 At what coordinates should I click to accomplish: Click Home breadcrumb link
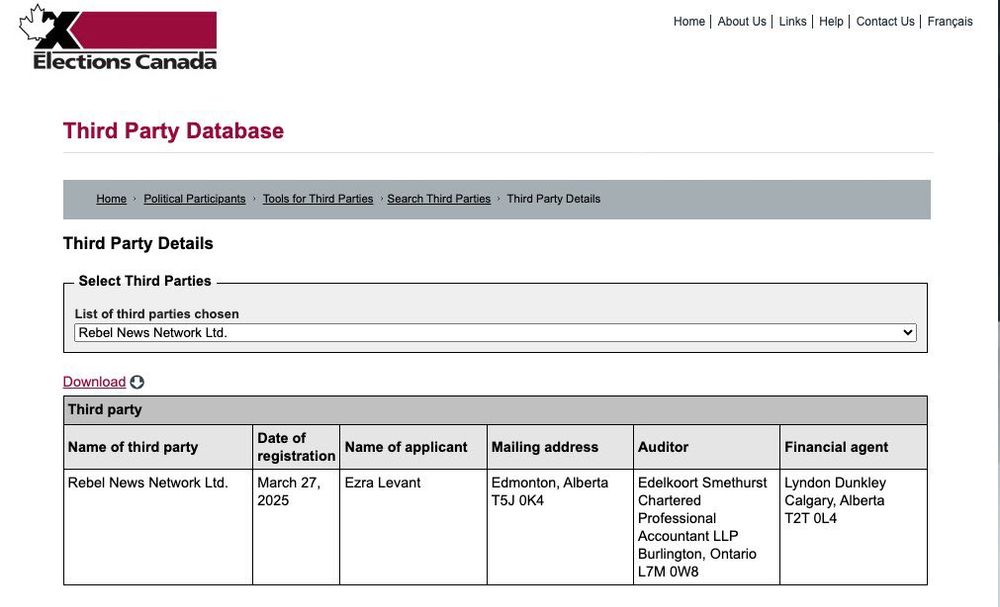(x=112, y=199)
